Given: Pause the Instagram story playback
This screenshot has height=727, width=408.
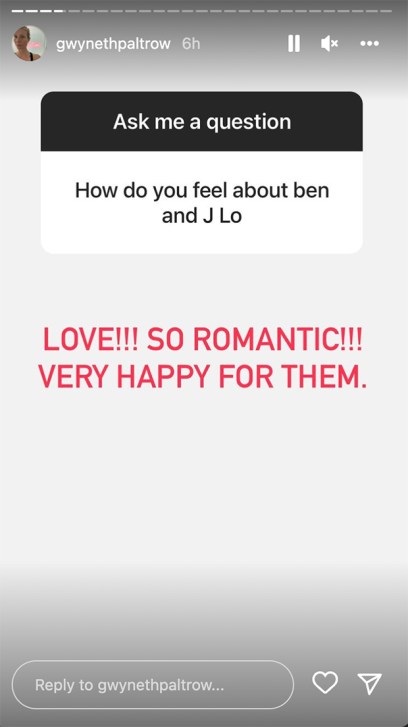Looking at the screenshot, I should [294, 44].
